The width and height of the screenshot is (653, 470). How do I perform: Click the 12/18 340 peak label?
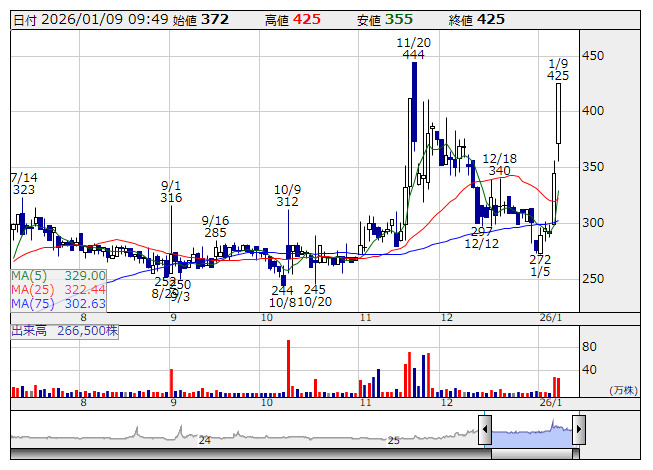[x=499, y=164]
